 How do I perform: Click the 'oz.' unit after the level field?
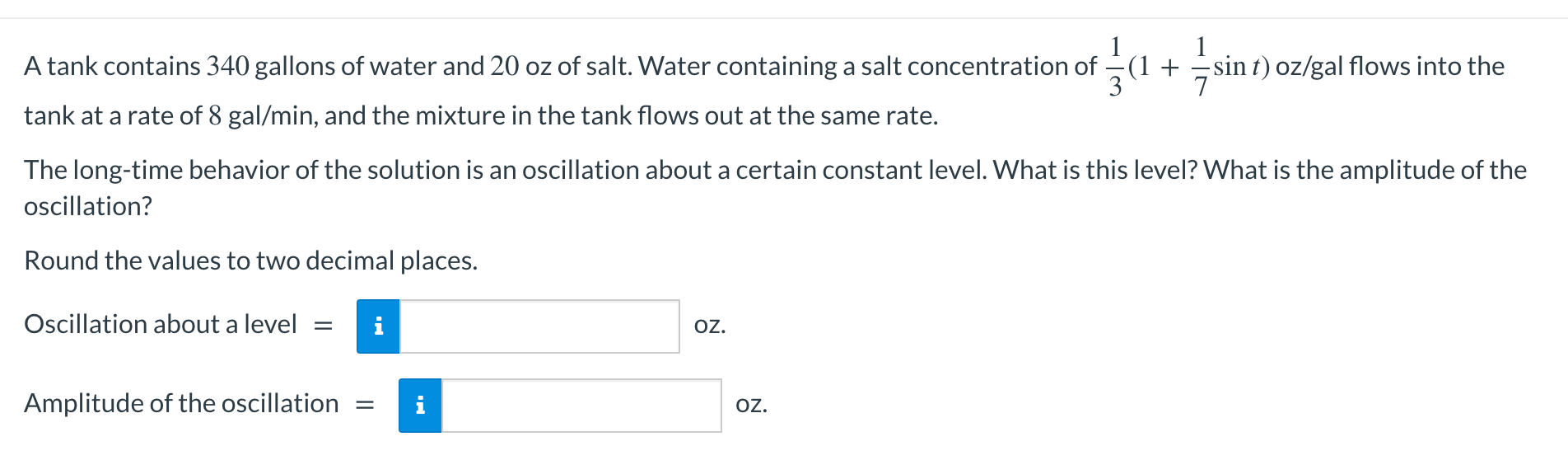point(710,325)
